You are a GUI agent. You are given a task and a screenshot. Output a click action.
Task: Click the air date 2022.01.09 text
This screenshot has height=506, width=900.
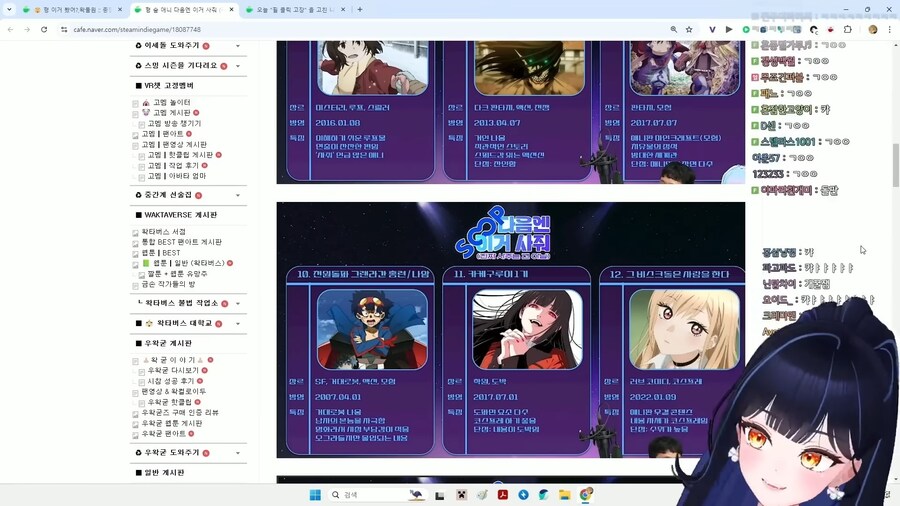click(653, 396)
